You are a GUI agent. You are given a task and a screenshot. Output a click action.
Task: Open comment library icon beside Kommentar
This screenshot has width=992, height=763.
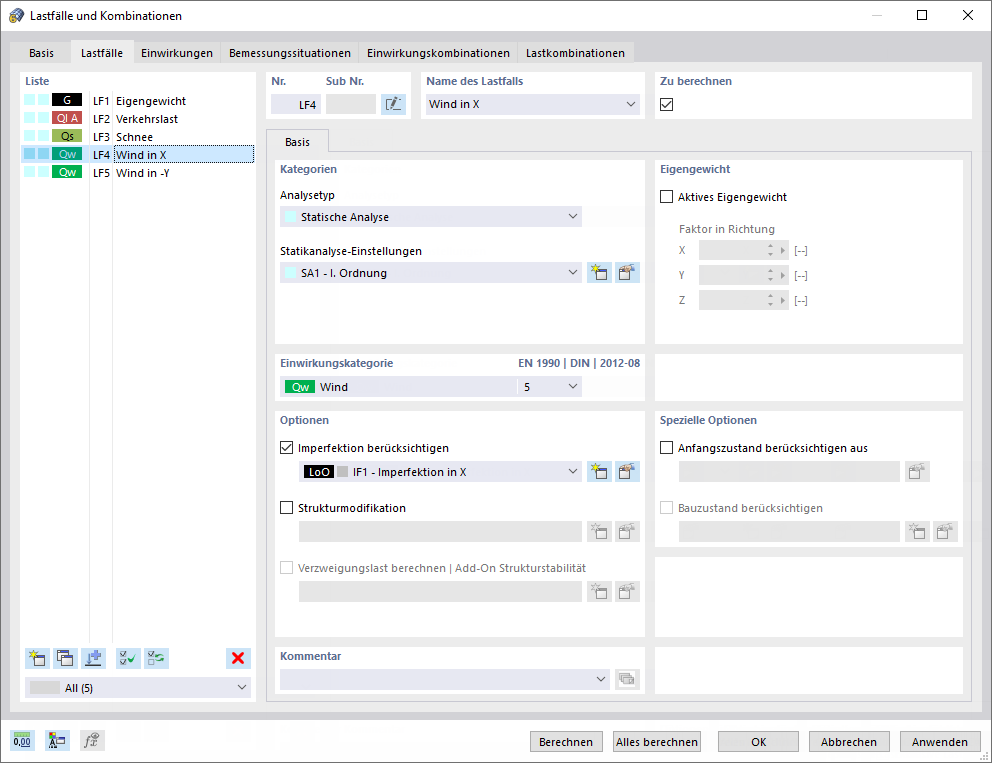click(x=627, y=679)
